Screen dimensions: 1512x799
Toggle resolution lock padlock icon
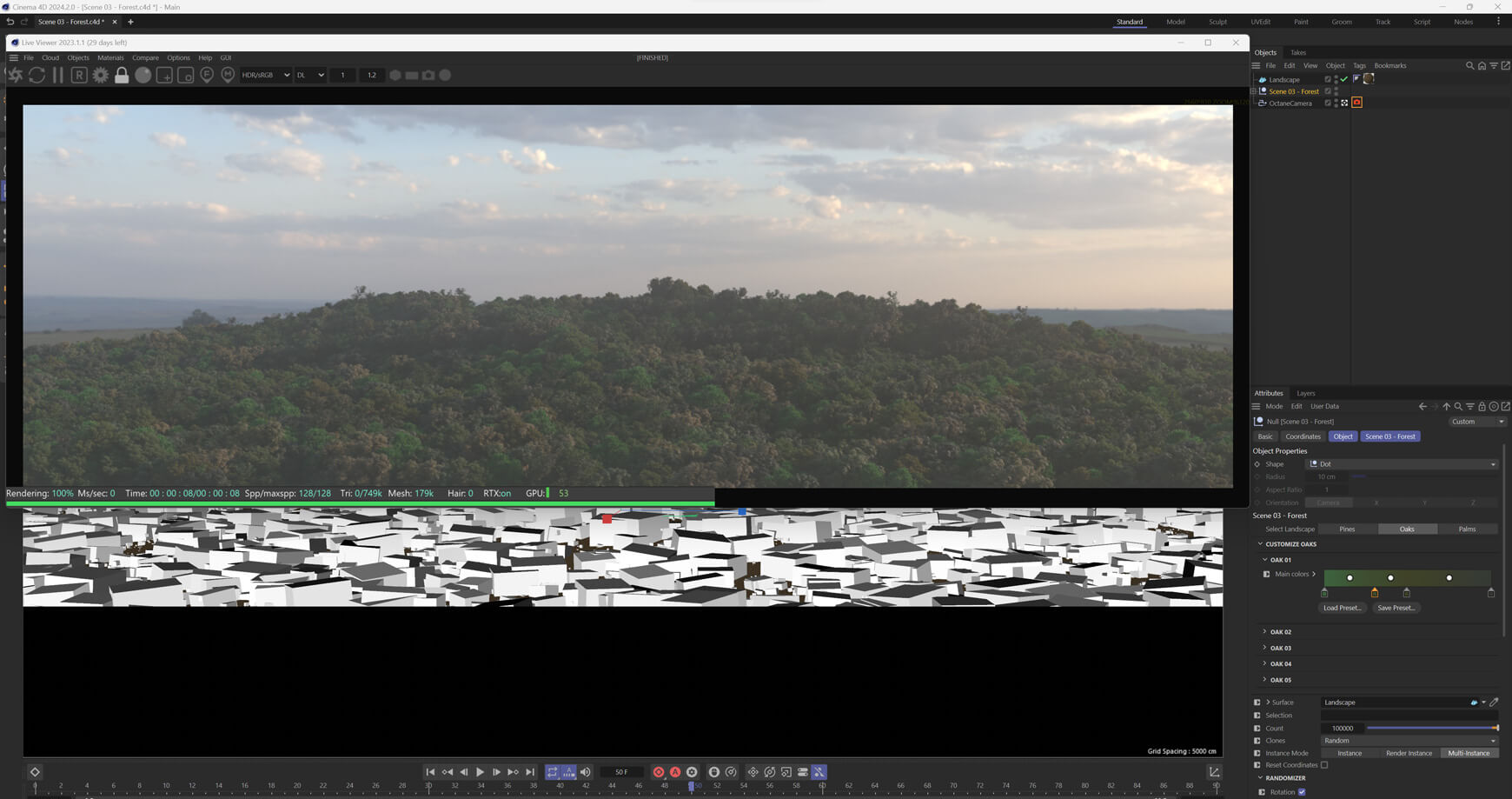click(122, 76)
